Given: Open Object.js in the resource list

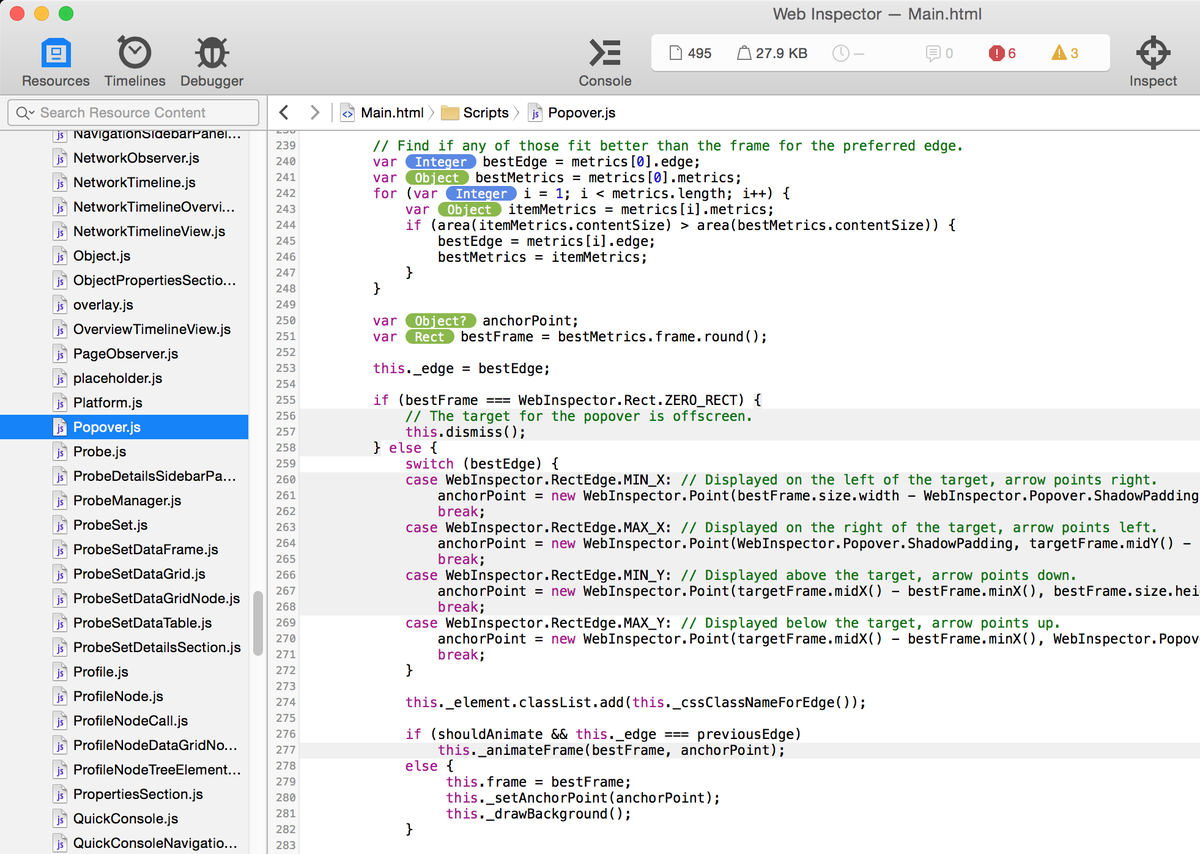Looking at the screenshot, I should point(124,256).
